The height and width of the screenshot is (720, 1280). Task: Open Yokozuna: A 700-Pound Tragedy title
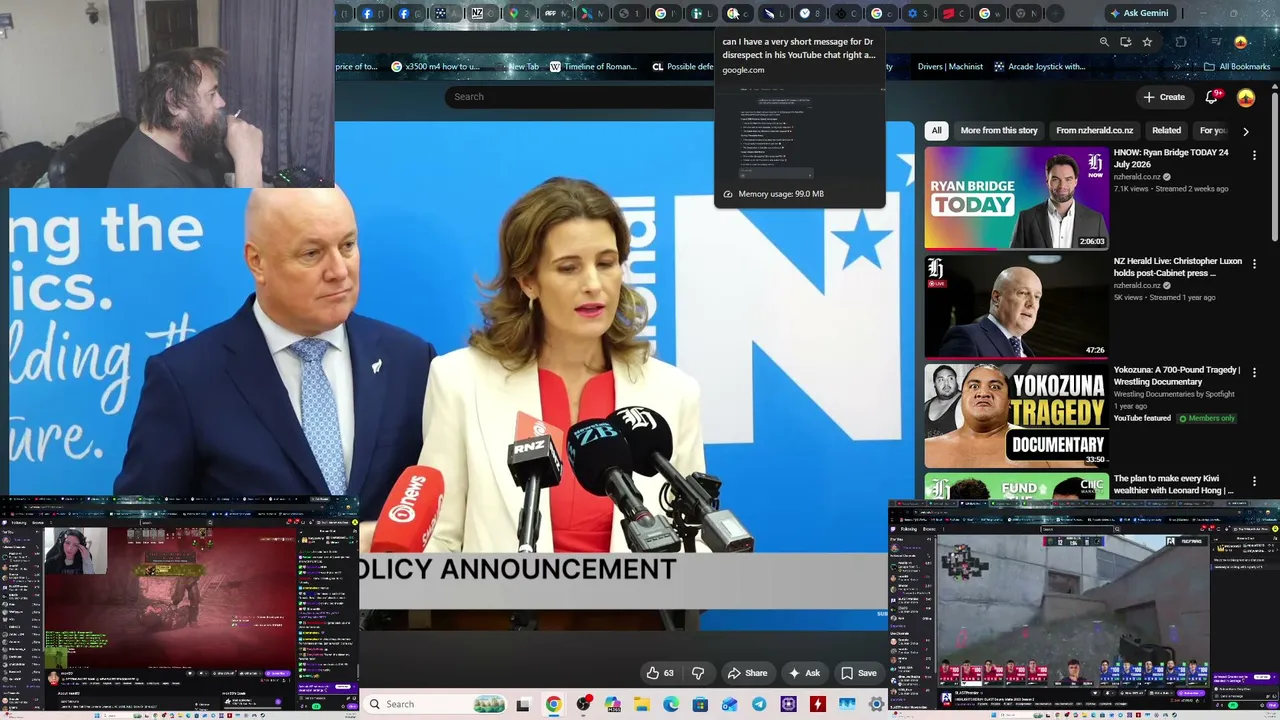(x=1177, y=376)
